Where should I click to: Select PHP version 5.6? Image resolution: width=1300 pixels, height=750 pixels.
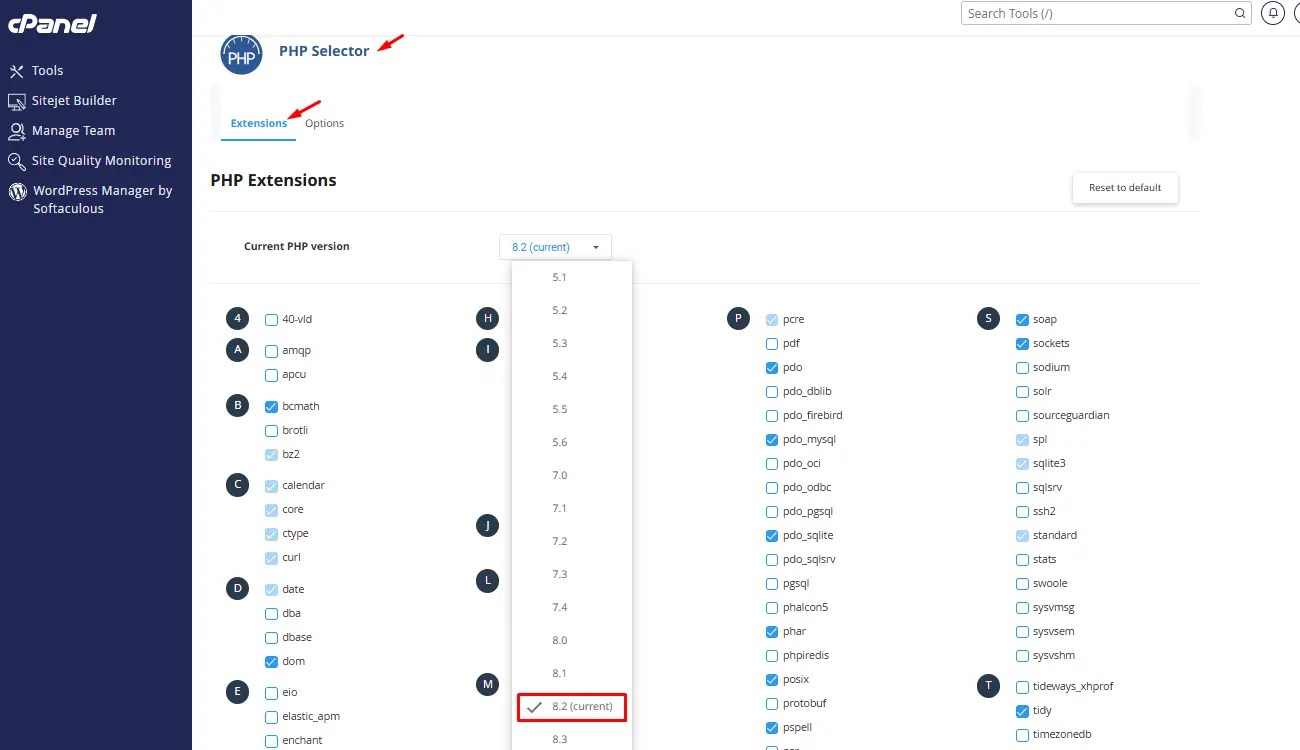[x=559, y=442]
